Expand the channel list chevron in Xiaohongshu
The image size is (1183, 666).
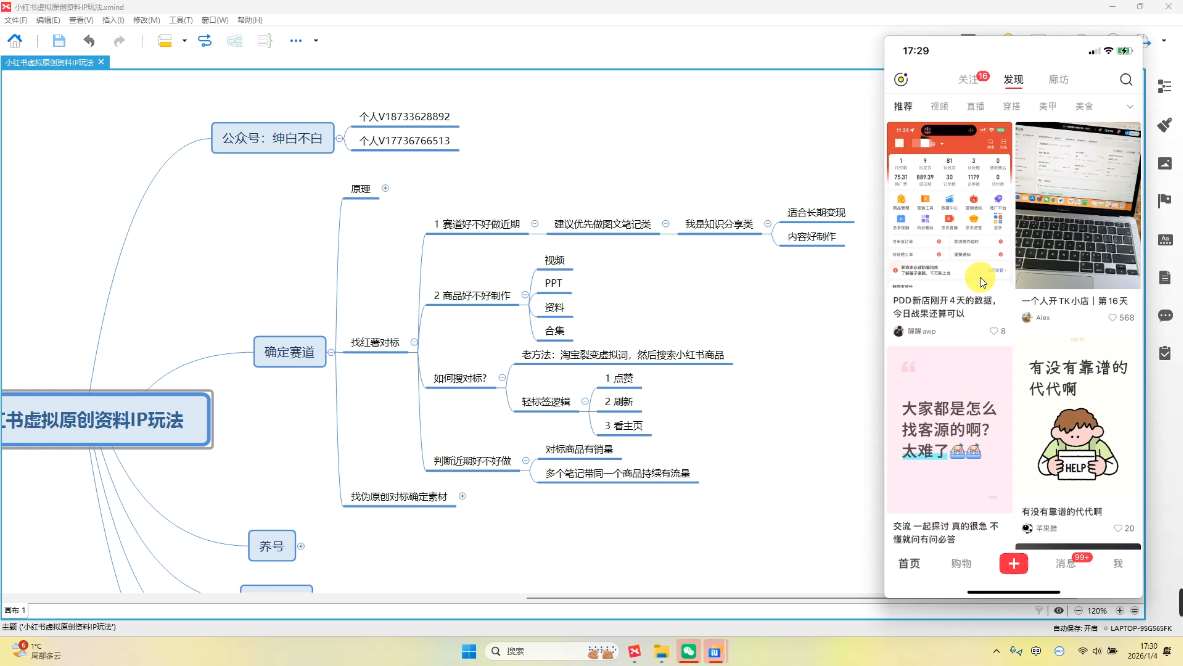1129,105
